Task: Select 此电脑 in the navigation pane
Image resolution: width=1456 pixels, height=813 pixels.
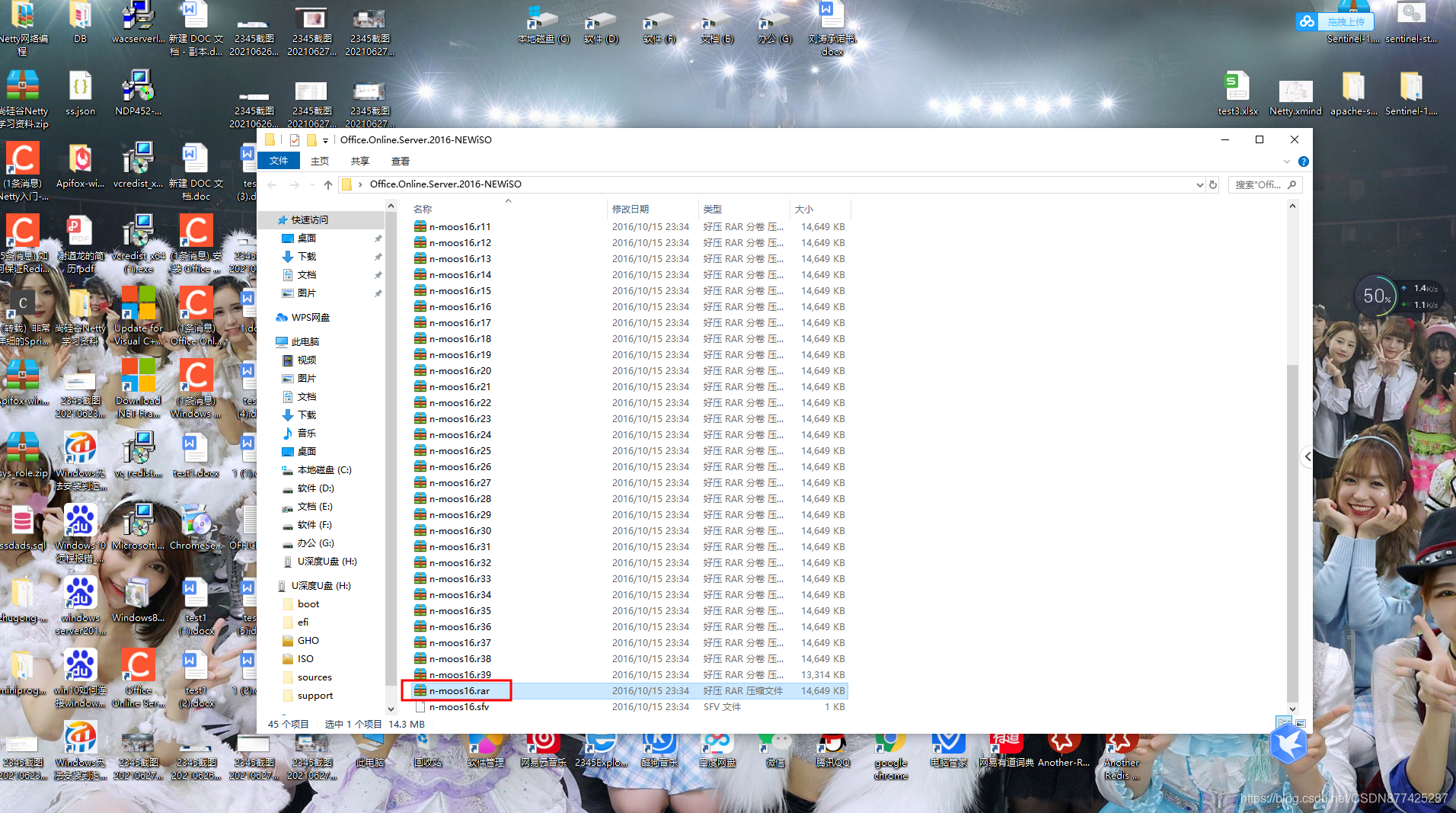Action: point(305,341)
